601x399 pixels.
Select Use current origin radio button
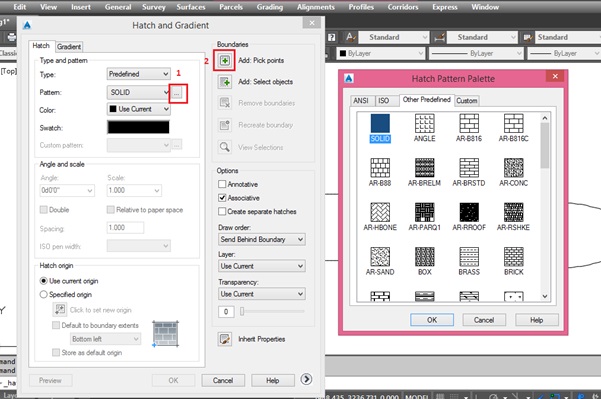43,281
